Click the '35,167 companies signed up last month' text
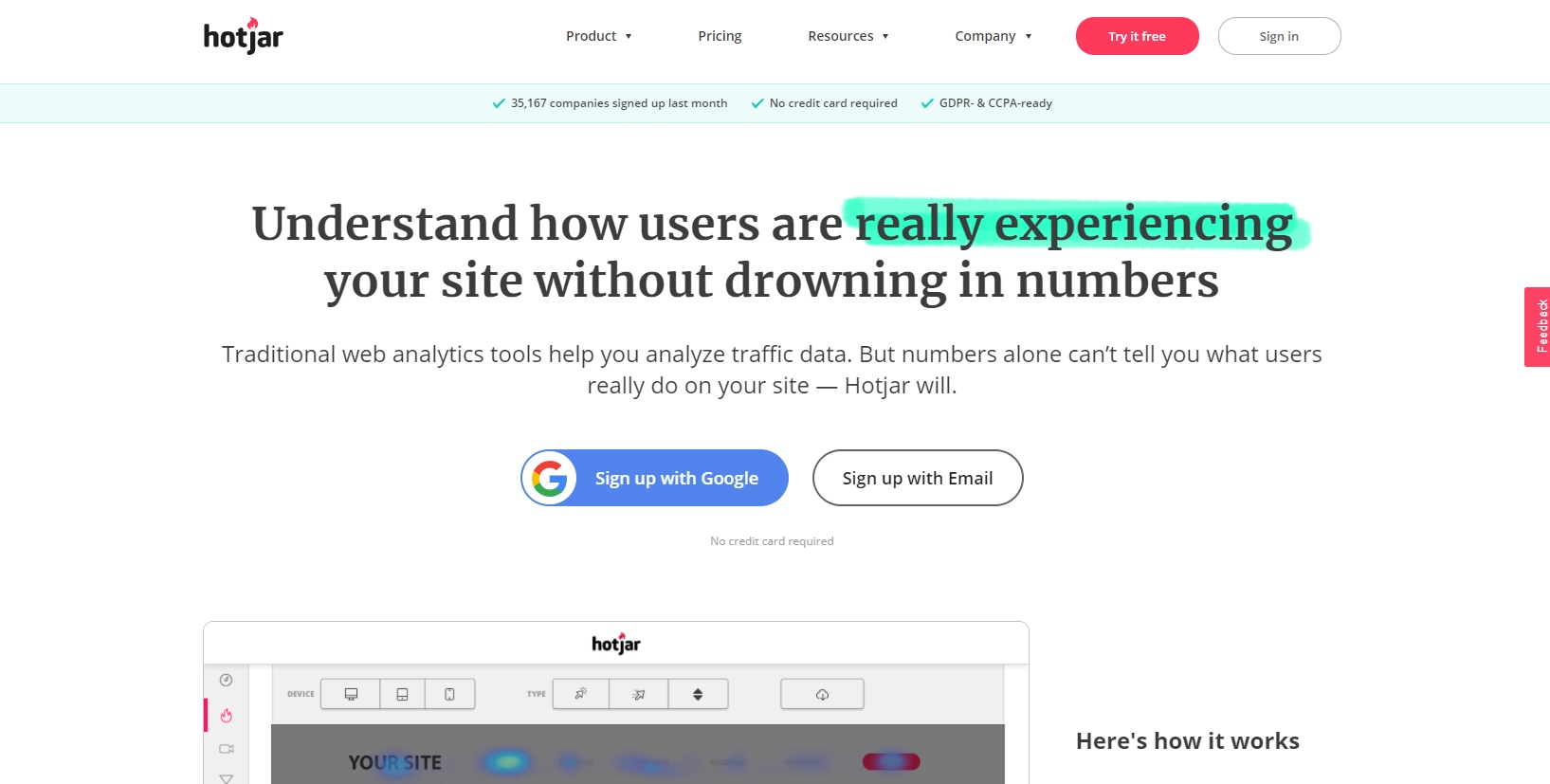 (619, 103)
